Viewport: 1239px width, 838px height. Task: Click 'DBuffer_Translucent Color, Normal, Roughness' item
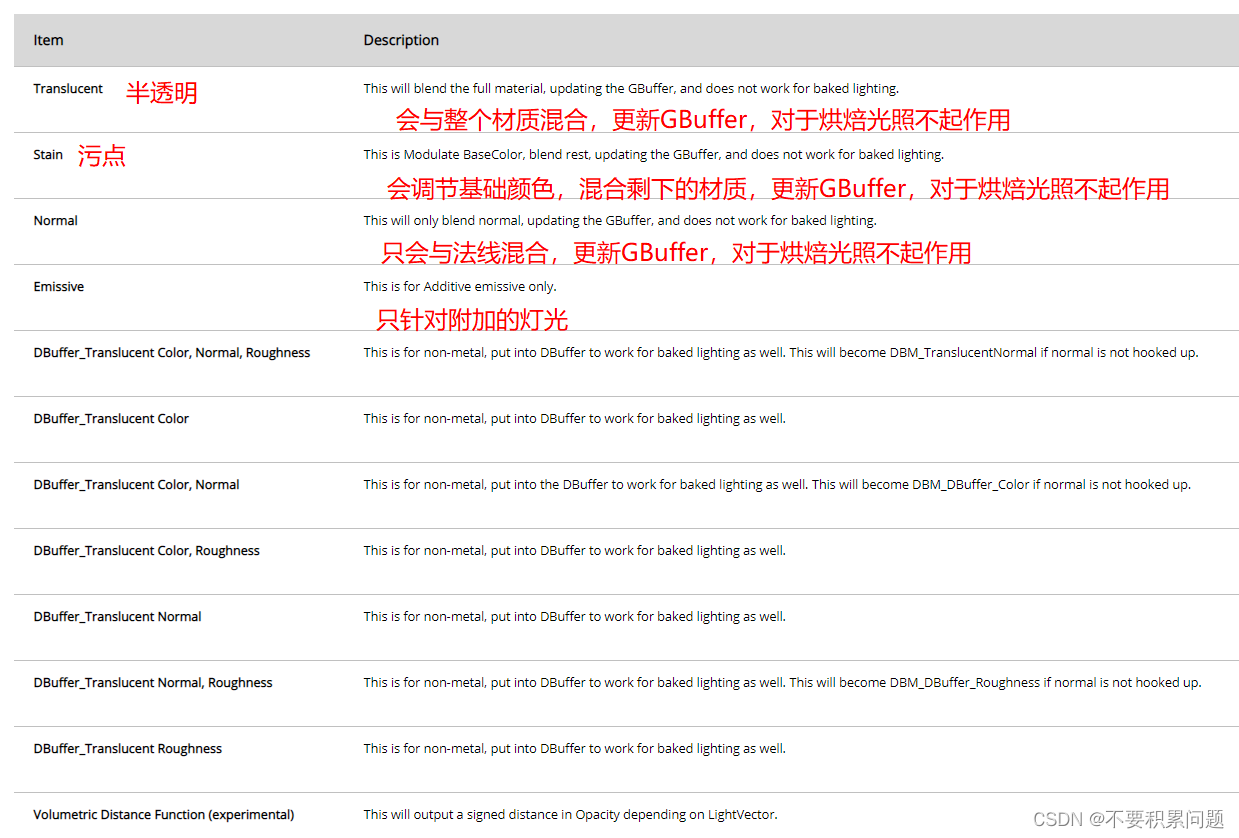(x=172, y=353)
